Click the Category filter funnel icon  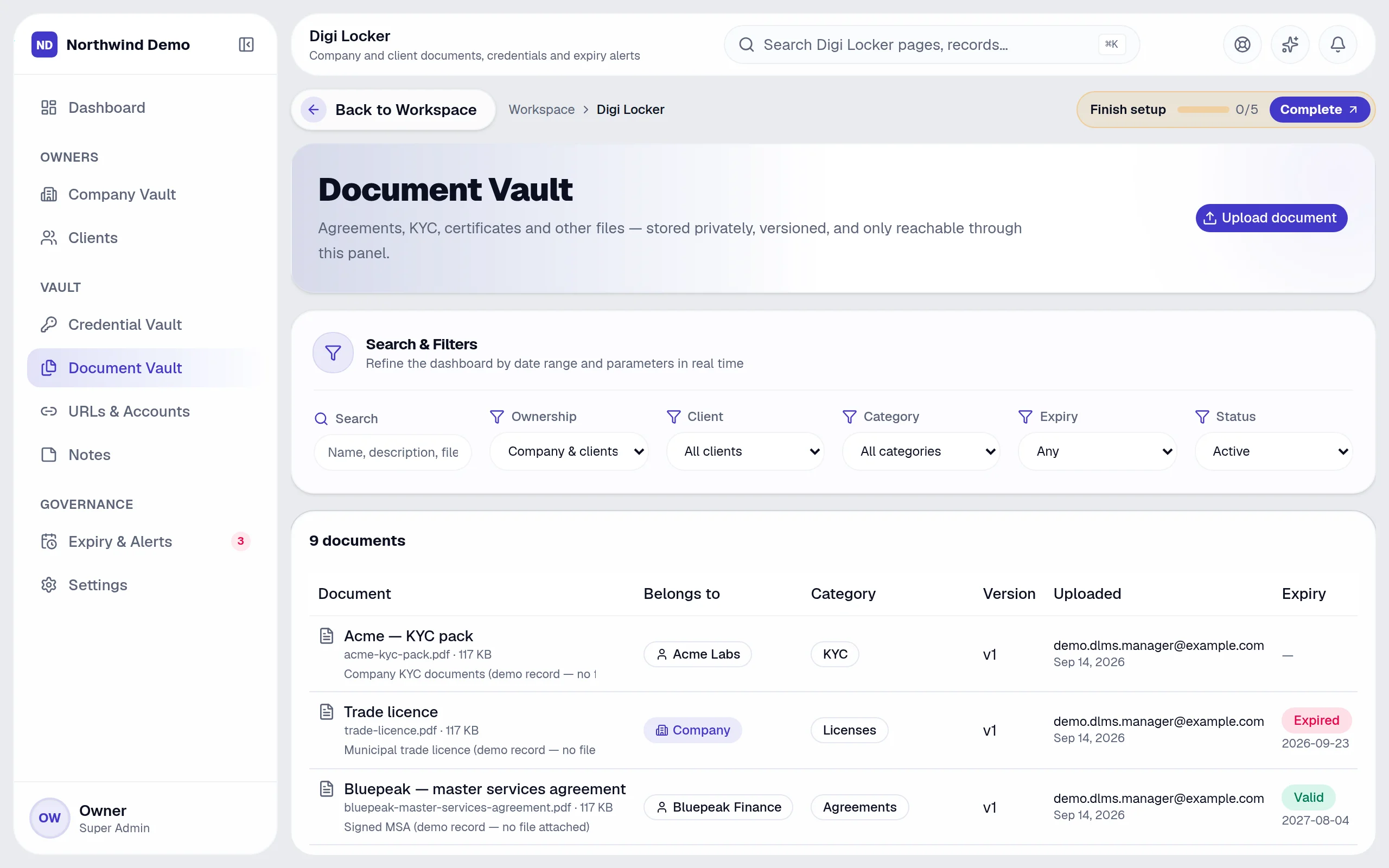(x=850, y=417)
